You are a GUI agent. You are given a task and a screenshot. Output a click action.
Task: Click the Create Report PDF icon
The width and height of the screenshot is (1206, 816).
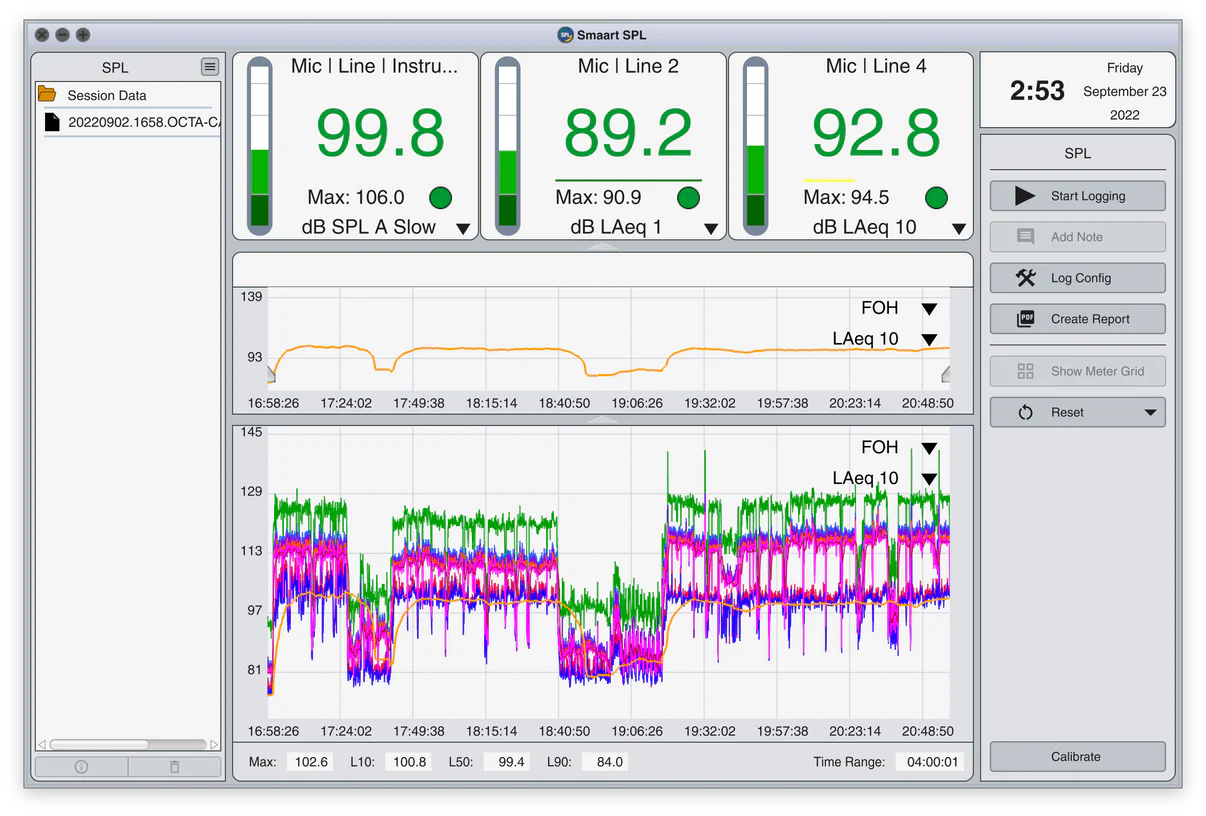click(x=1025, y=319)
